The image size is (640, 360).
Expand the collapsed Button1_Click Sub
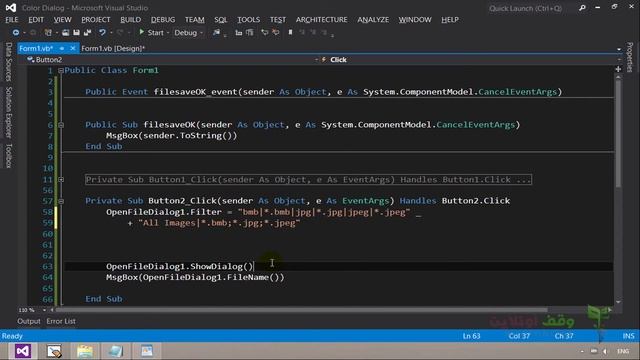tap(61, 180)
